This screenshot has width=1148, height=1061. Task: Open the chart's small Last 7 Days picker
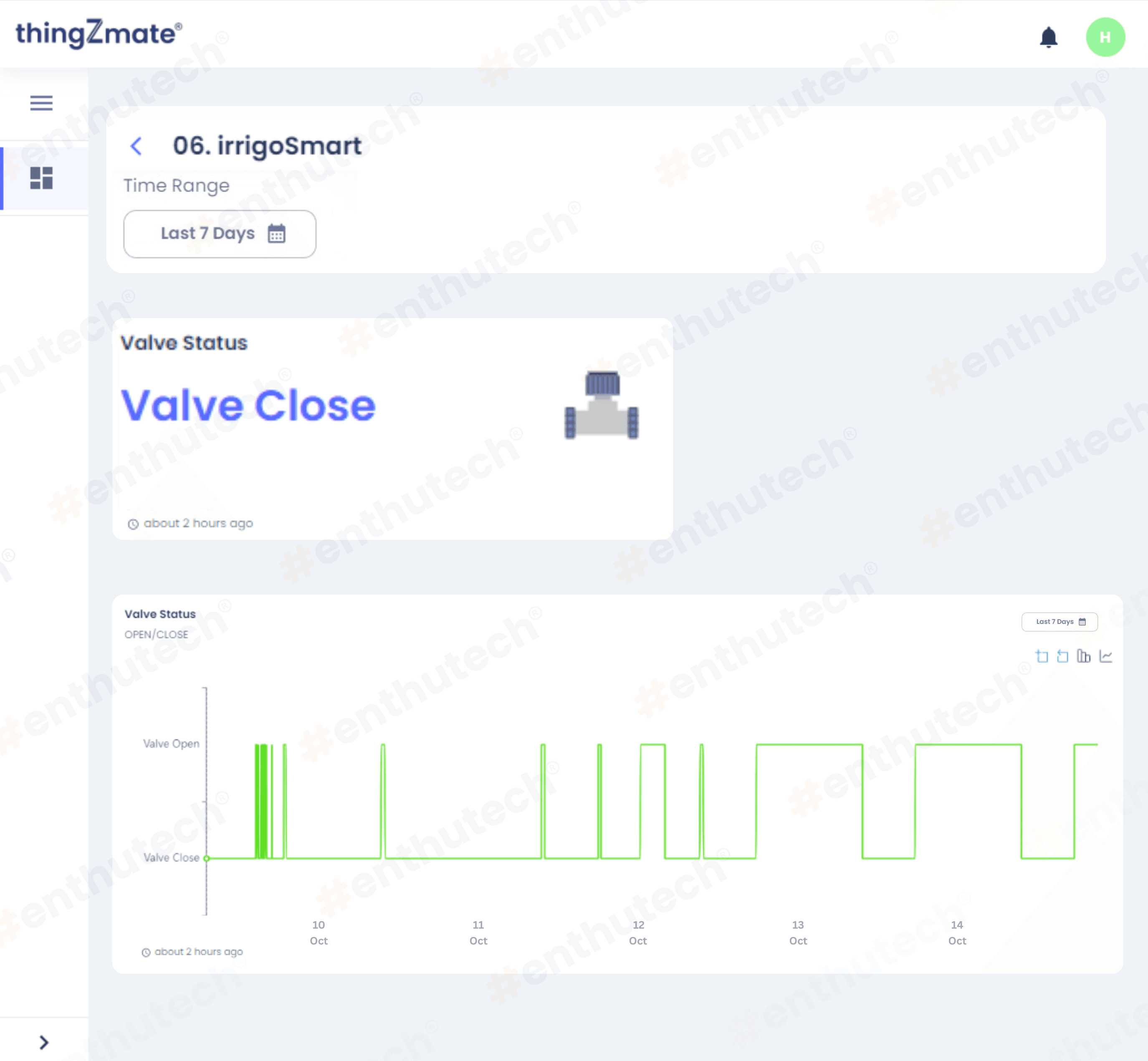click(x=1059, y=622)
